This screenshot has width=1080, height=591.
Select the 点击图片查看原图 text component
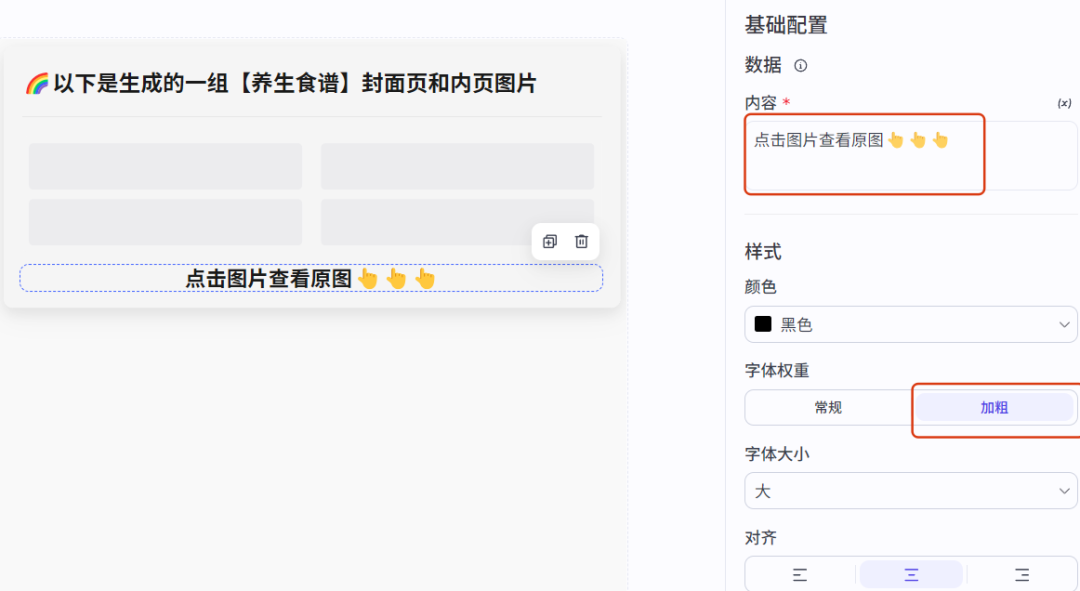point(311,278)
